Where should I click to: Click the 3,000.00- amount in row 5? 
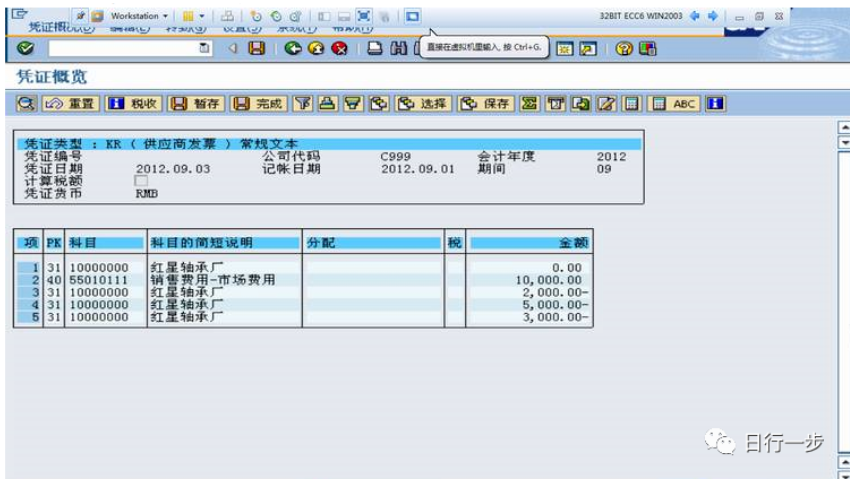555,317
